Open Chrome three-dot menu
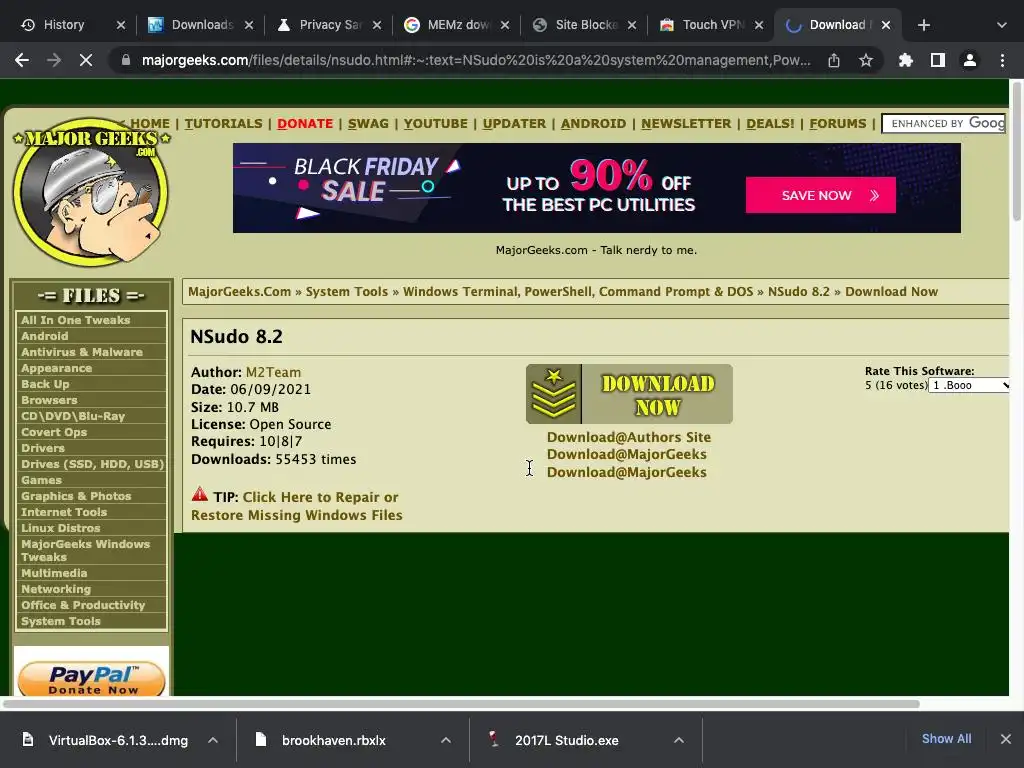 [1002, 60]
